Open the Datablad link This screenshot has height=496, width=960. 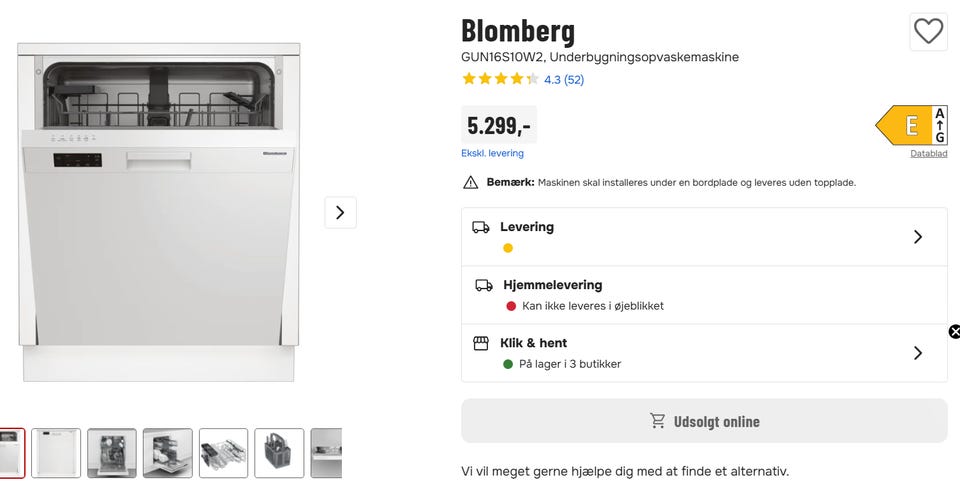928,153
